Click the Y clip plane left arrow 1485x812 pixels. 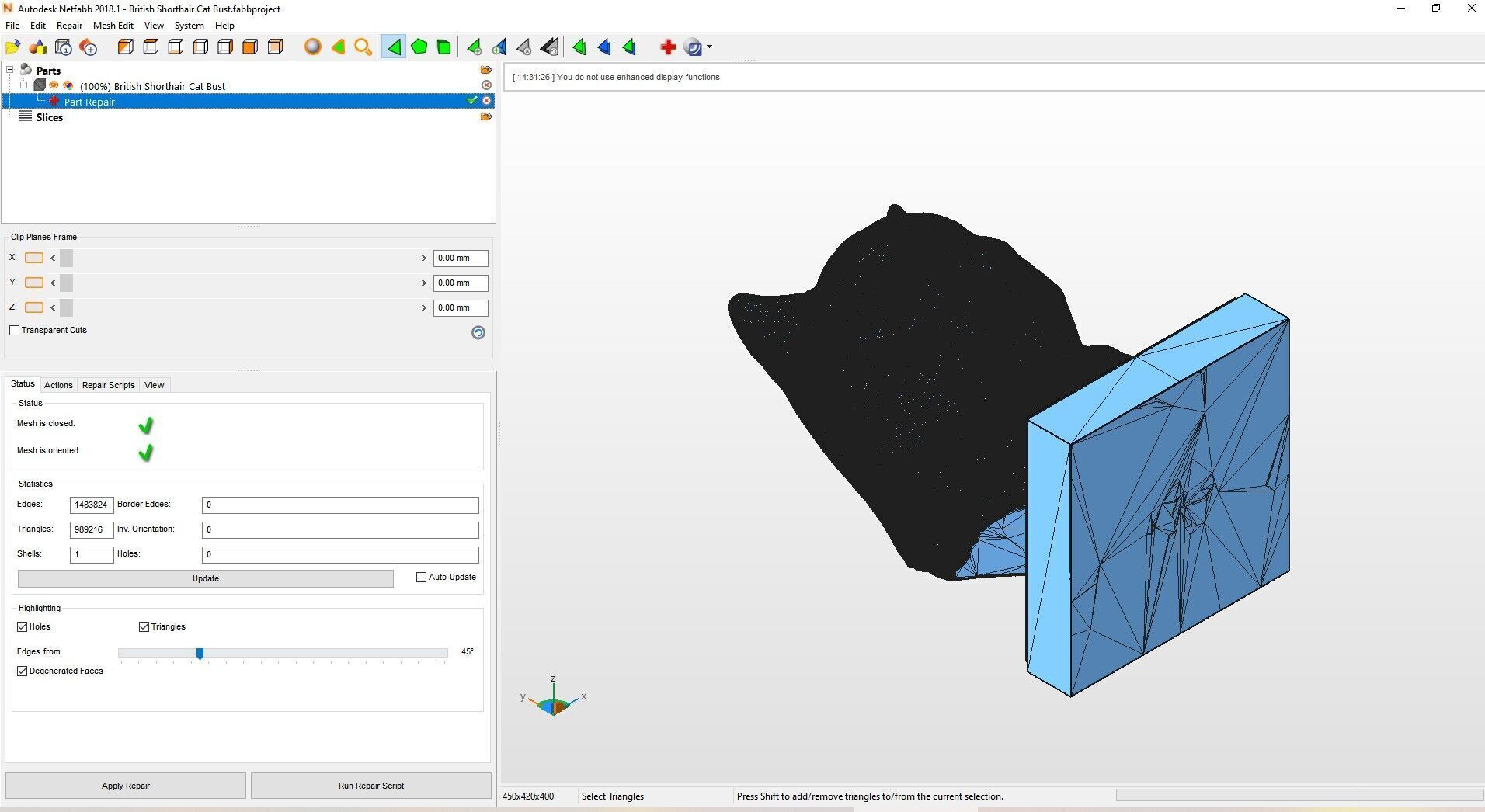coord(53,283)
